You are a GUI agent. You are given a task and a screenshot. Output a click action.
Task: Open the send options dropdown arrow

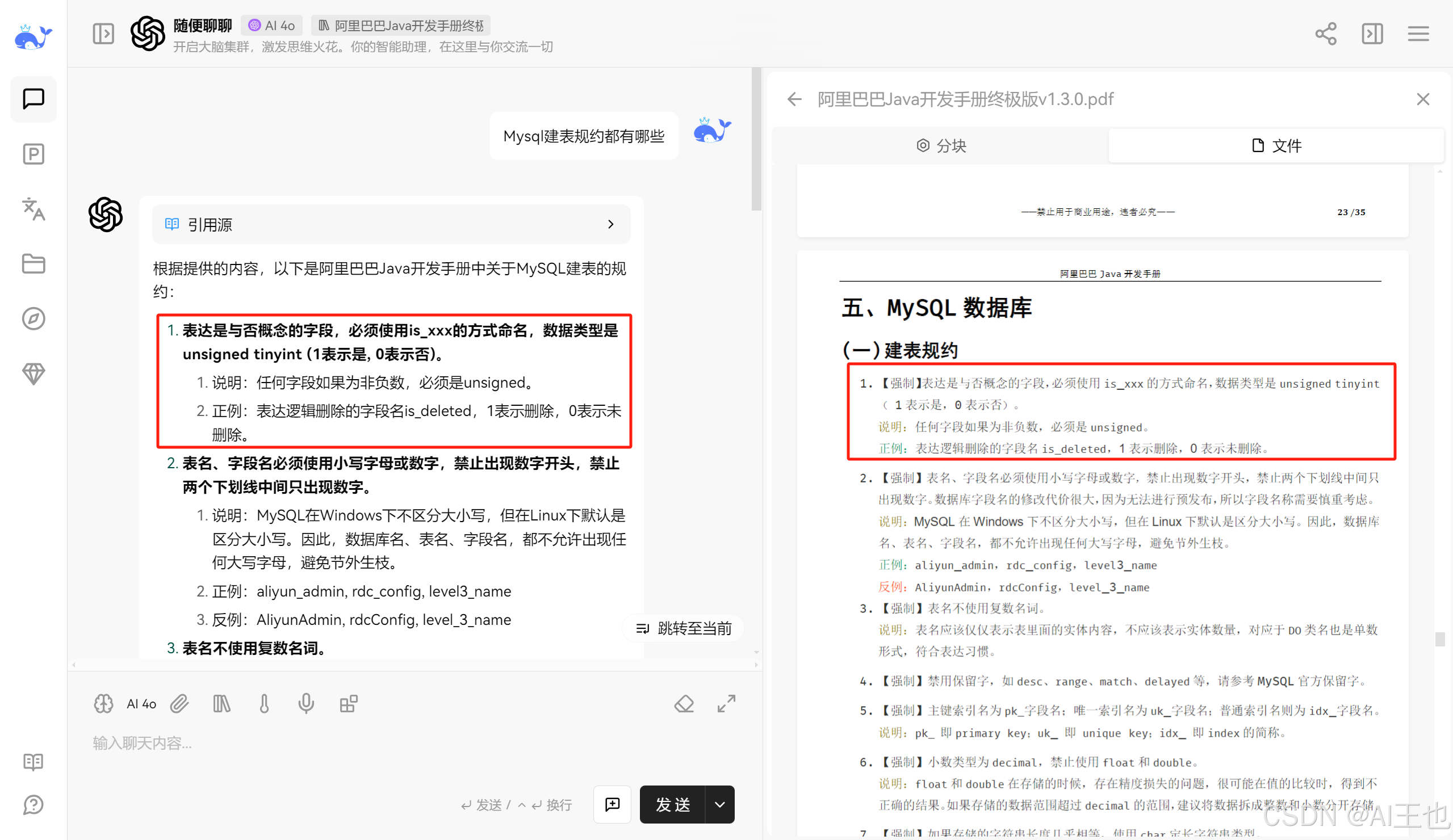[x=719, y=804]
